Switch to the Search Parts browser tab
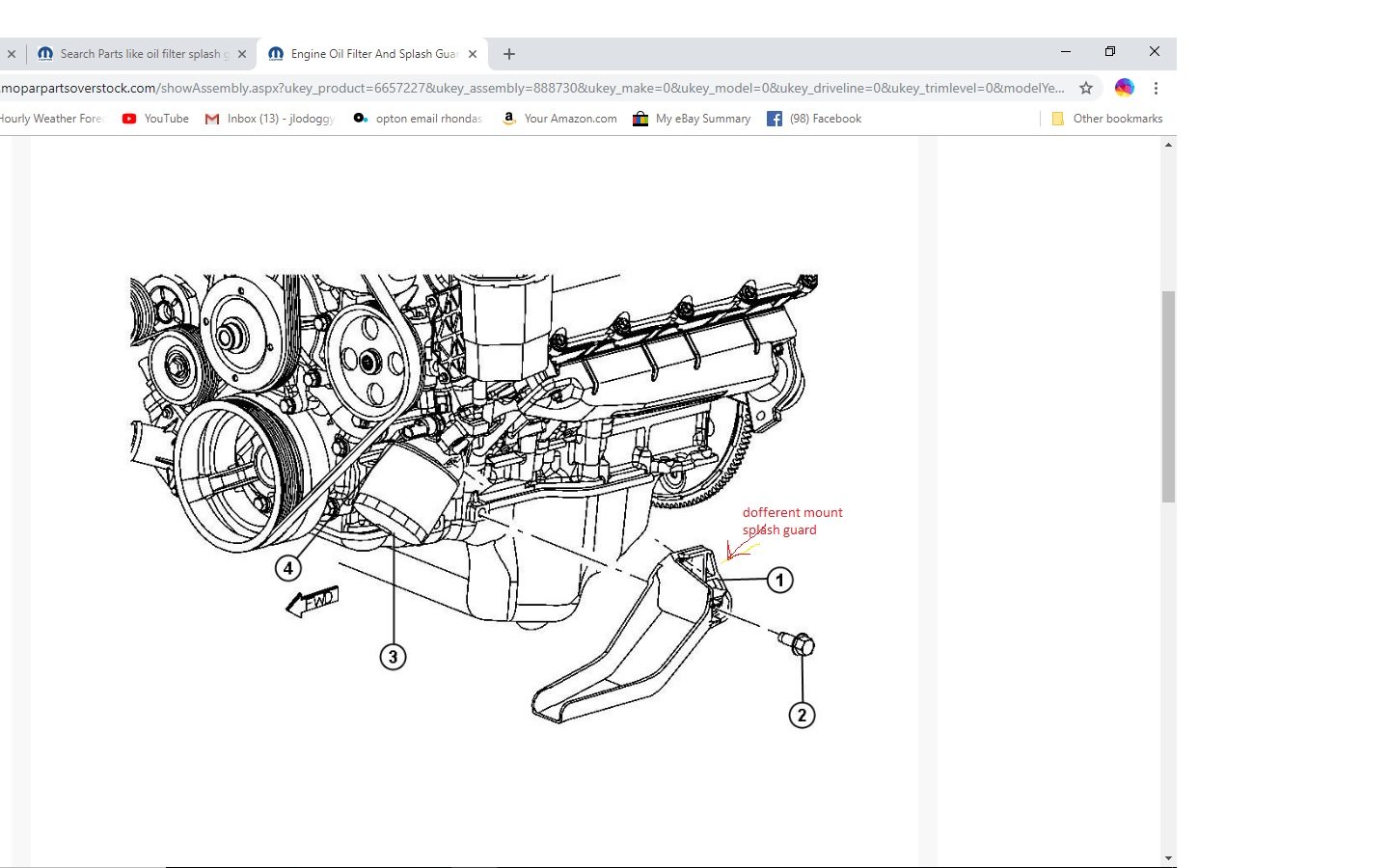Screen dimensions: 1389x868 (x=141, y=54)
